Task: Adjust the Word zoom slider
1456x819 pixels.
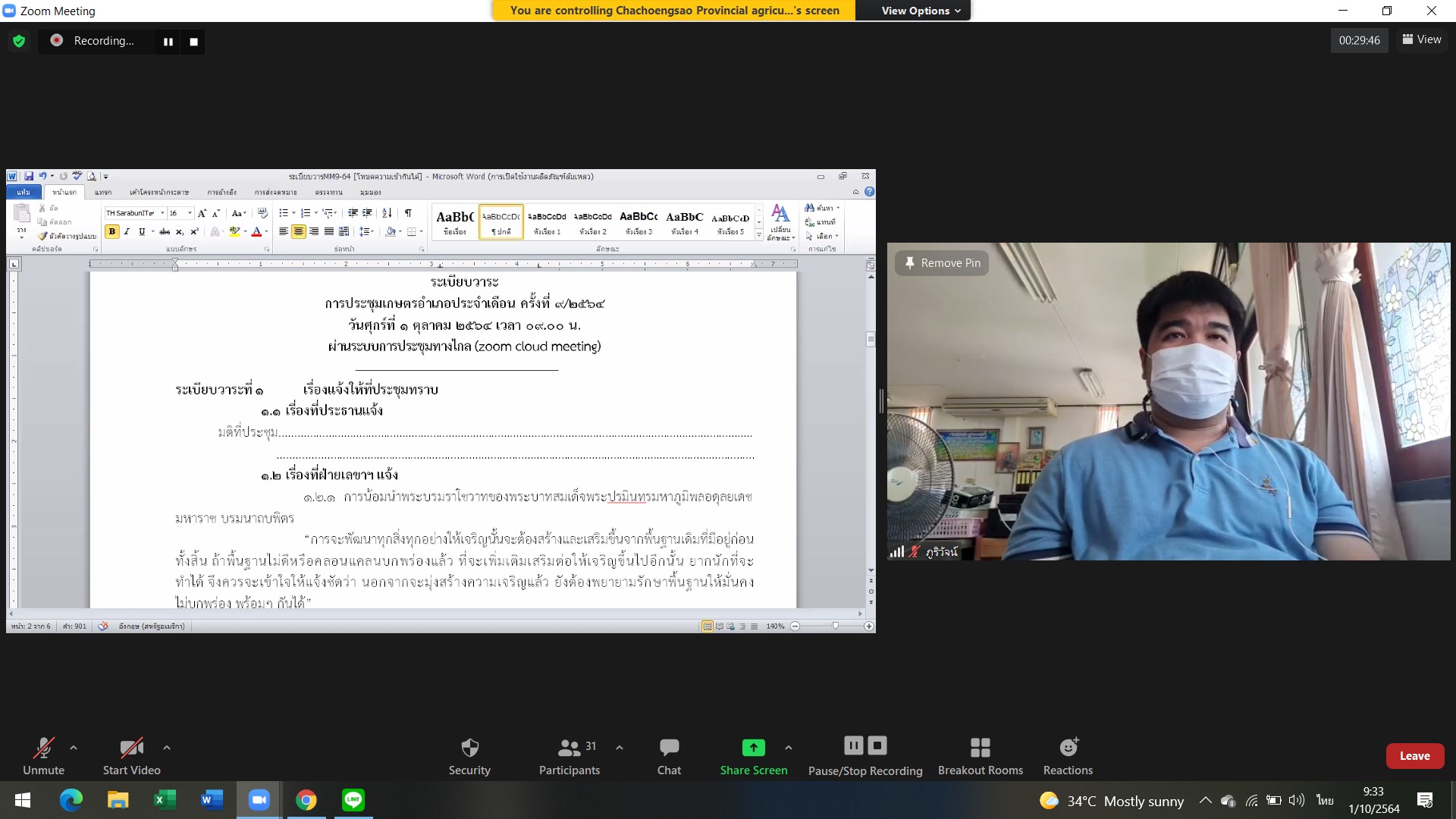Action: pos(835,626)
